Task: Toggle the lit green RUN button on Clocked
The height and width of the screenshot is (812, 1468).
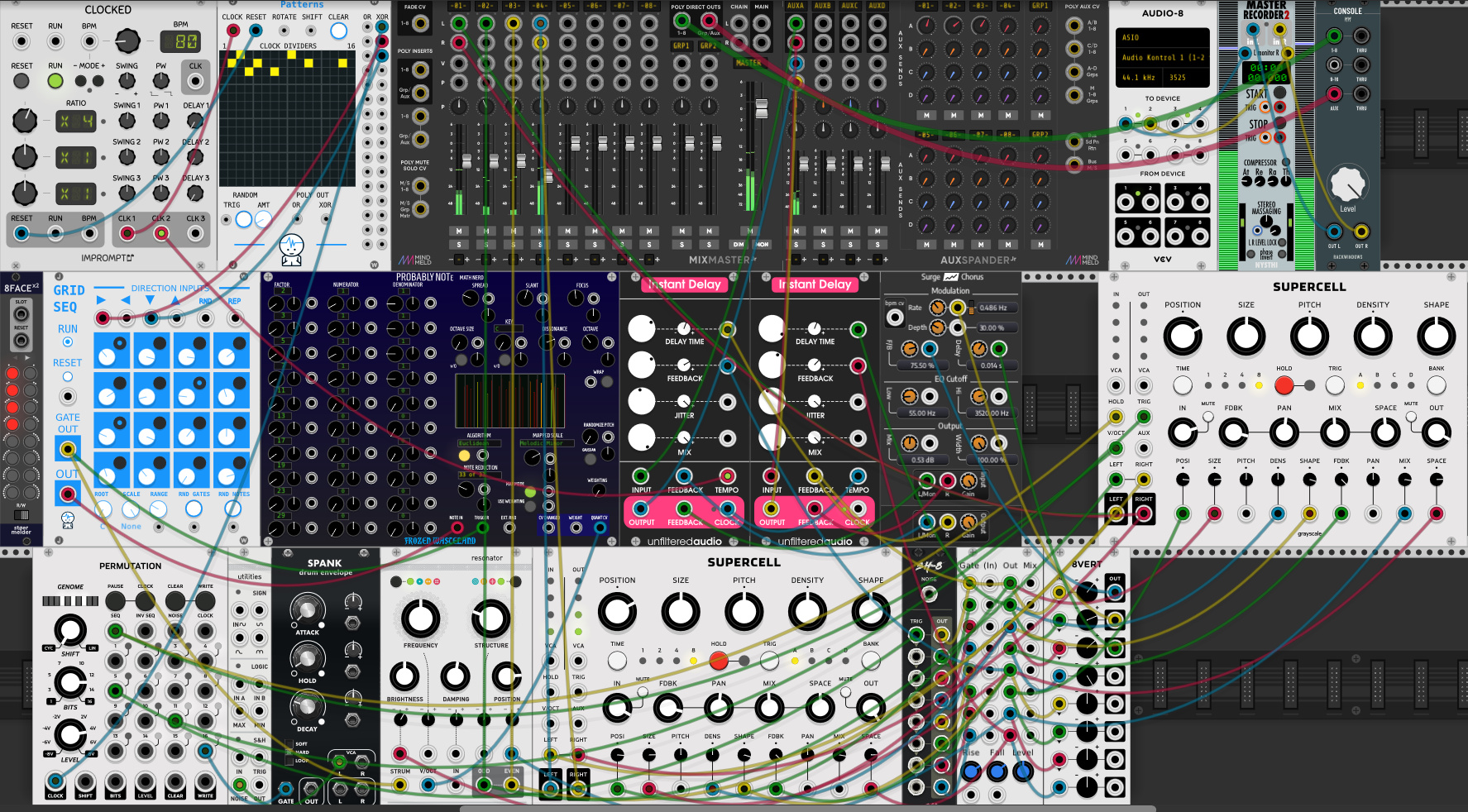Action: pos(55,81)
